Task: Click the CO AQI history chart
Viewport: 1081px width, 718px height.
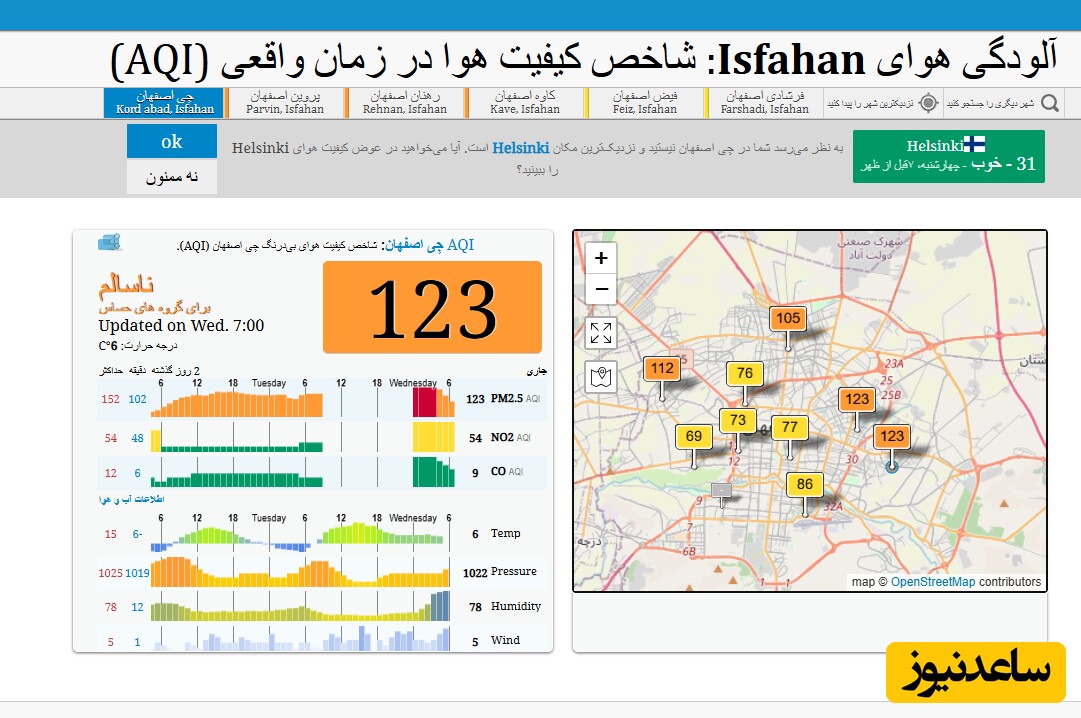Action: click(x=303, y=472)
